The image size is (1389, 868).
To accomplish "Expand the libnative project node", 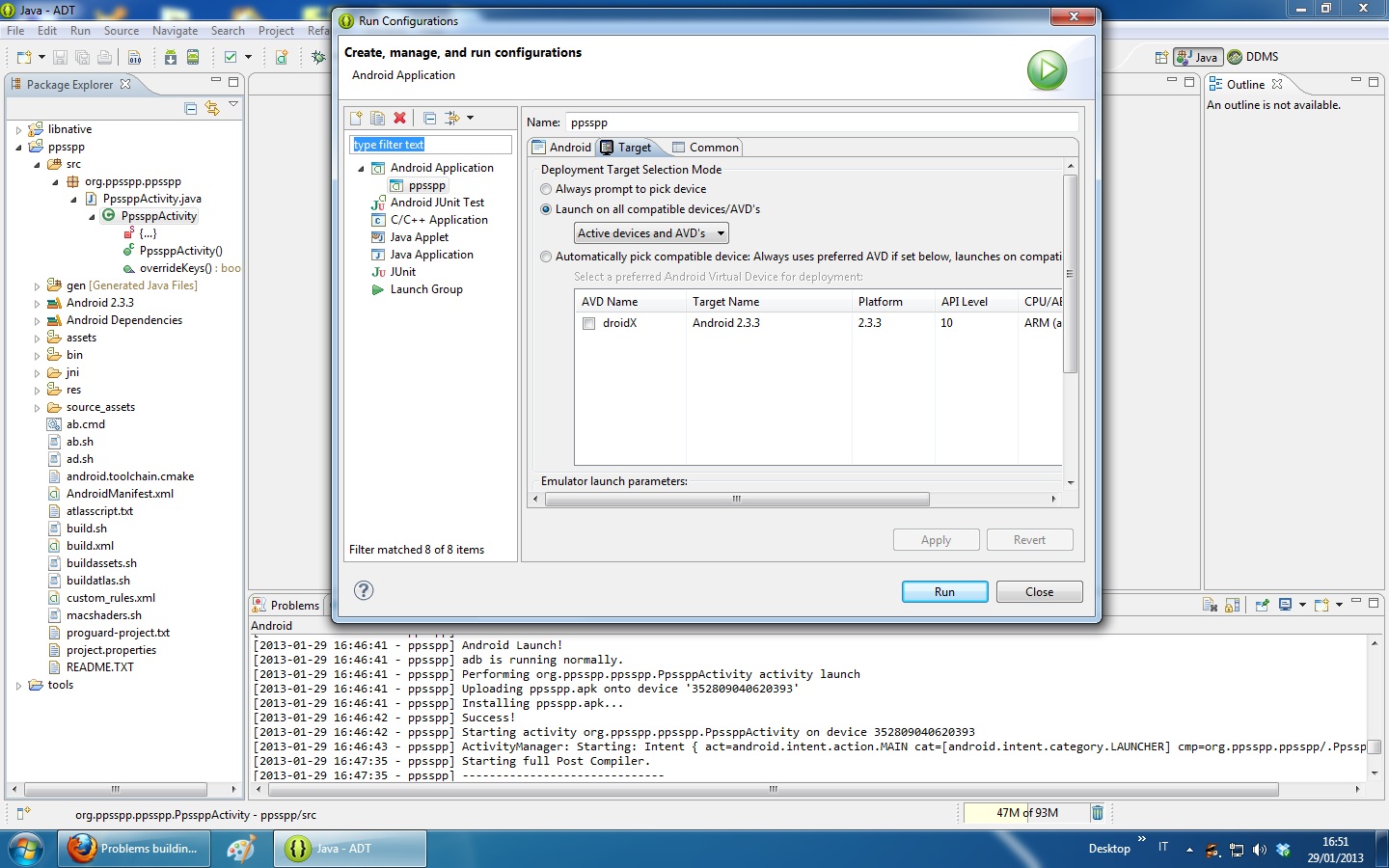I will 18,129.
